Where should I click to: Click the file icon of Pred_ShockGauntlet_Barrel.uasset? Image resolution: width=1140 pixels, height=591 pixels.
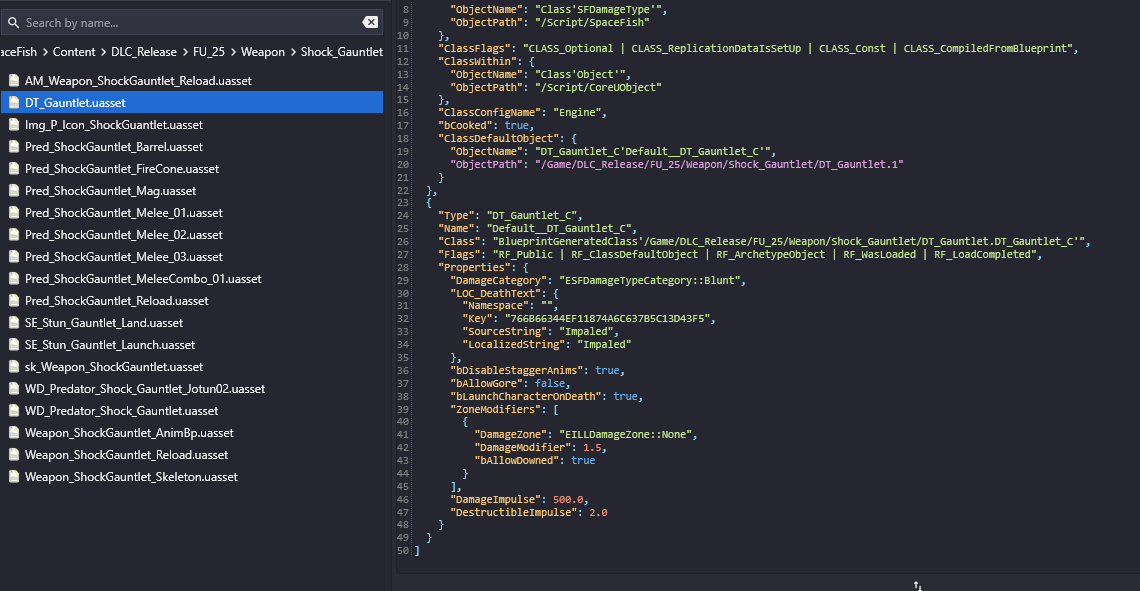13,147
